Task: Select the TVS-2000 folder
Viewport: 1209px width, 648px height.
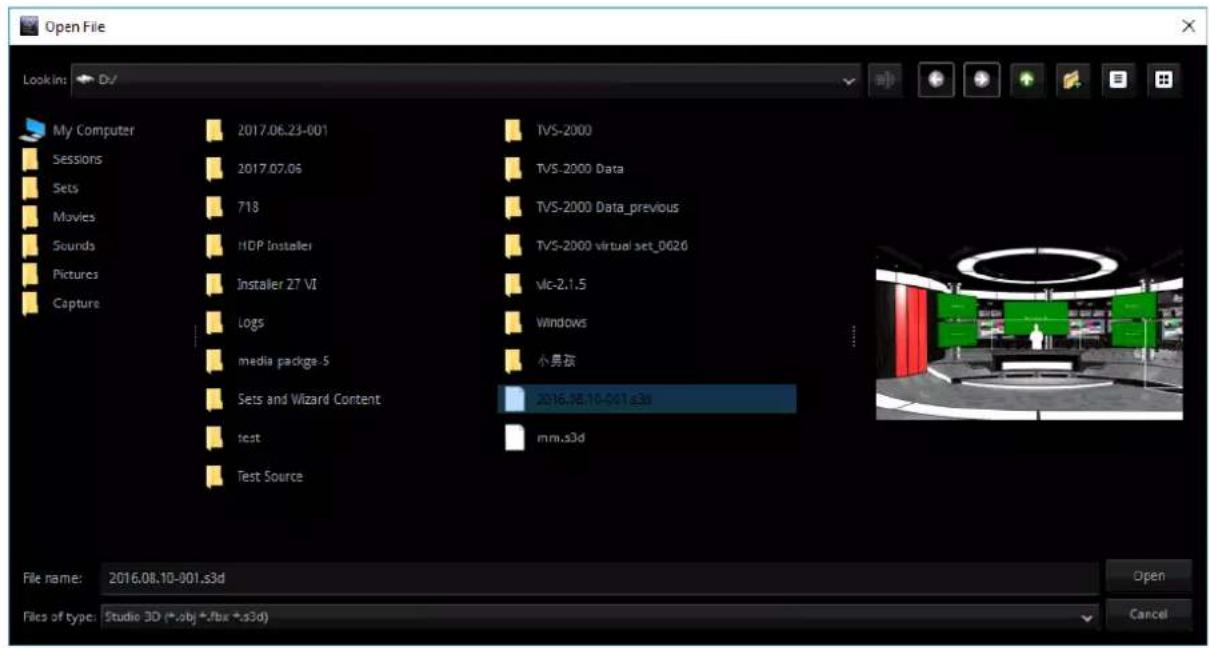Action: coord(549,130)
